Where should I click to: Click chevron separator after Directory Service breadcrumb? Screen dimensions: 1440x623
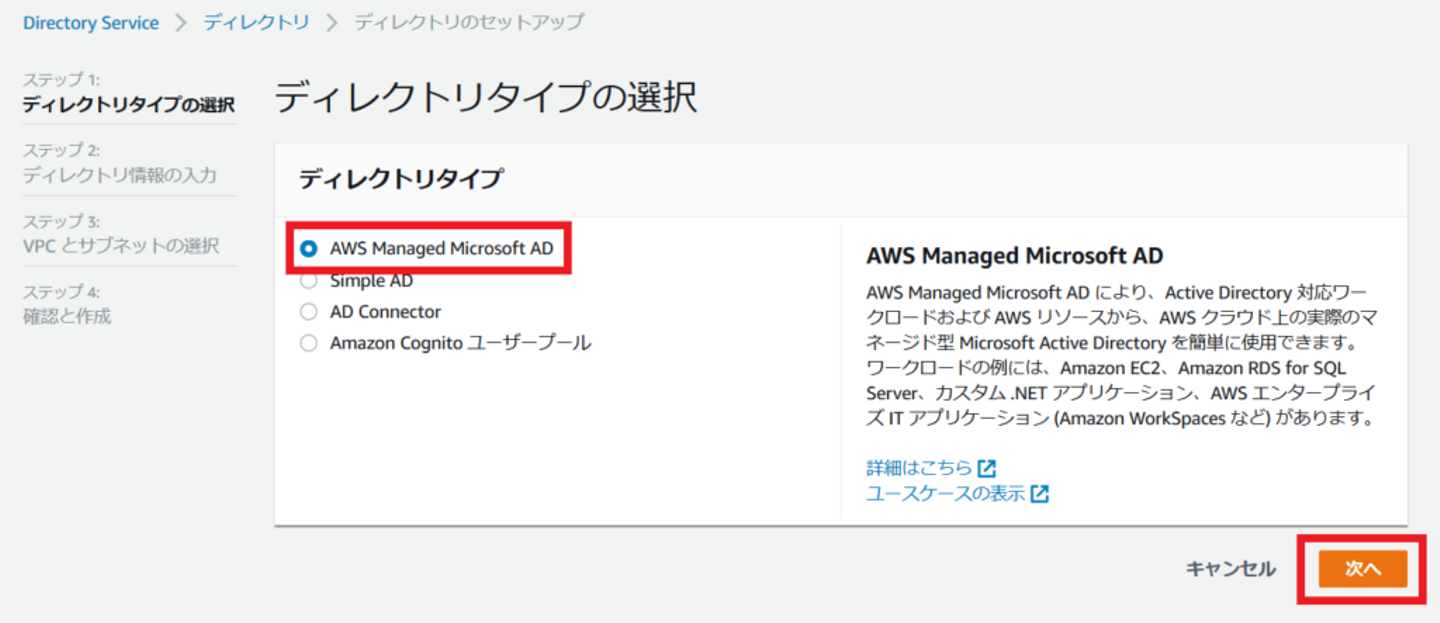tap(181, 23)
